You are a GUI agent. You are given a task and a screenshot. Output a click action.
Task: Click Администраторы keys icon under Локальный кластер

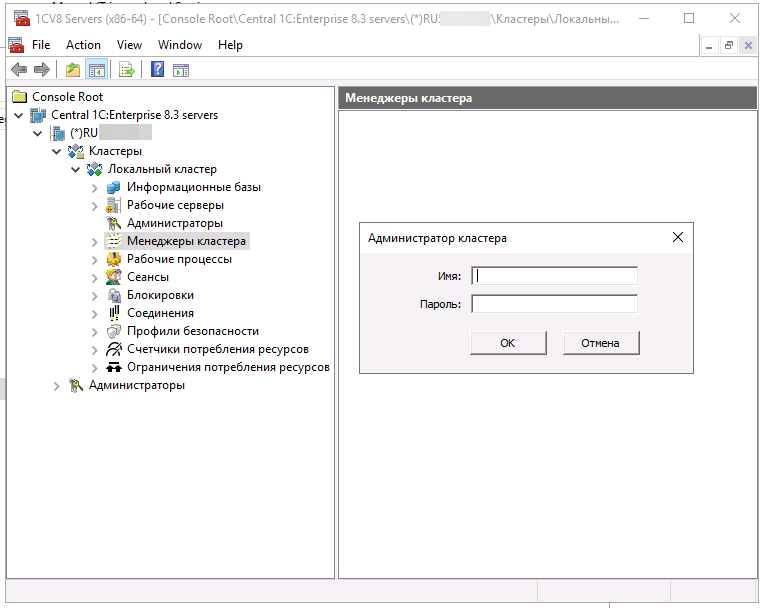click(113, 223)
